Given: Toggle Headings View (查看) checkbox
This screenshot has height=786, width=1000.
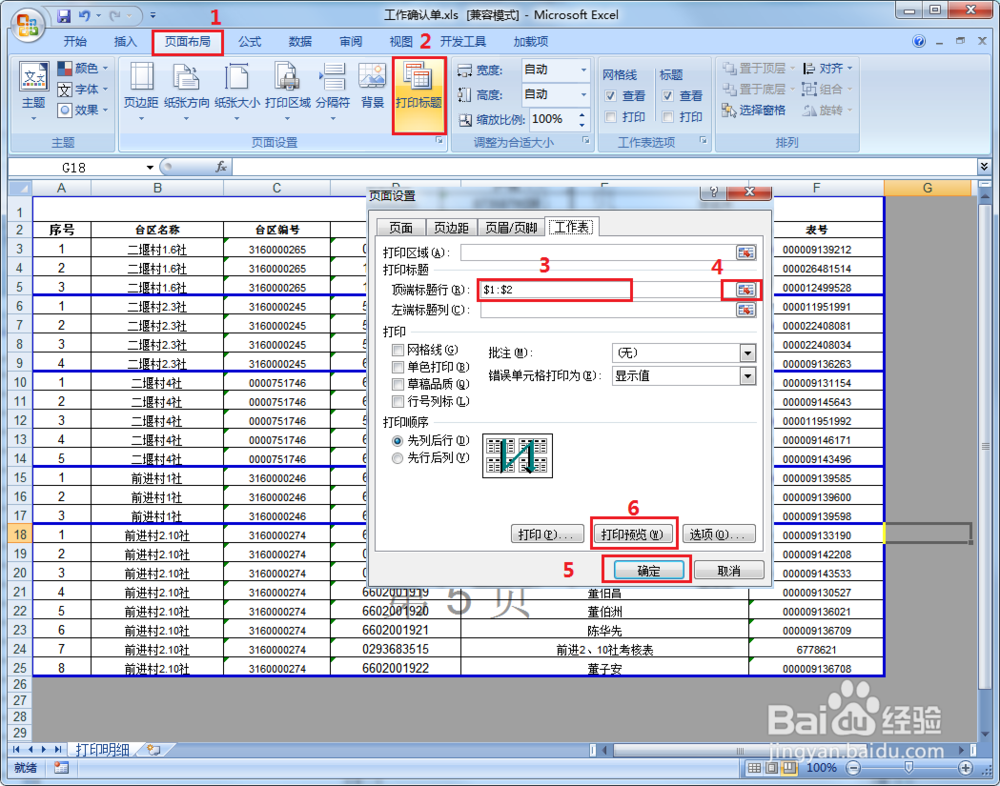Looking at the screenshot, I should coord(668,96).
